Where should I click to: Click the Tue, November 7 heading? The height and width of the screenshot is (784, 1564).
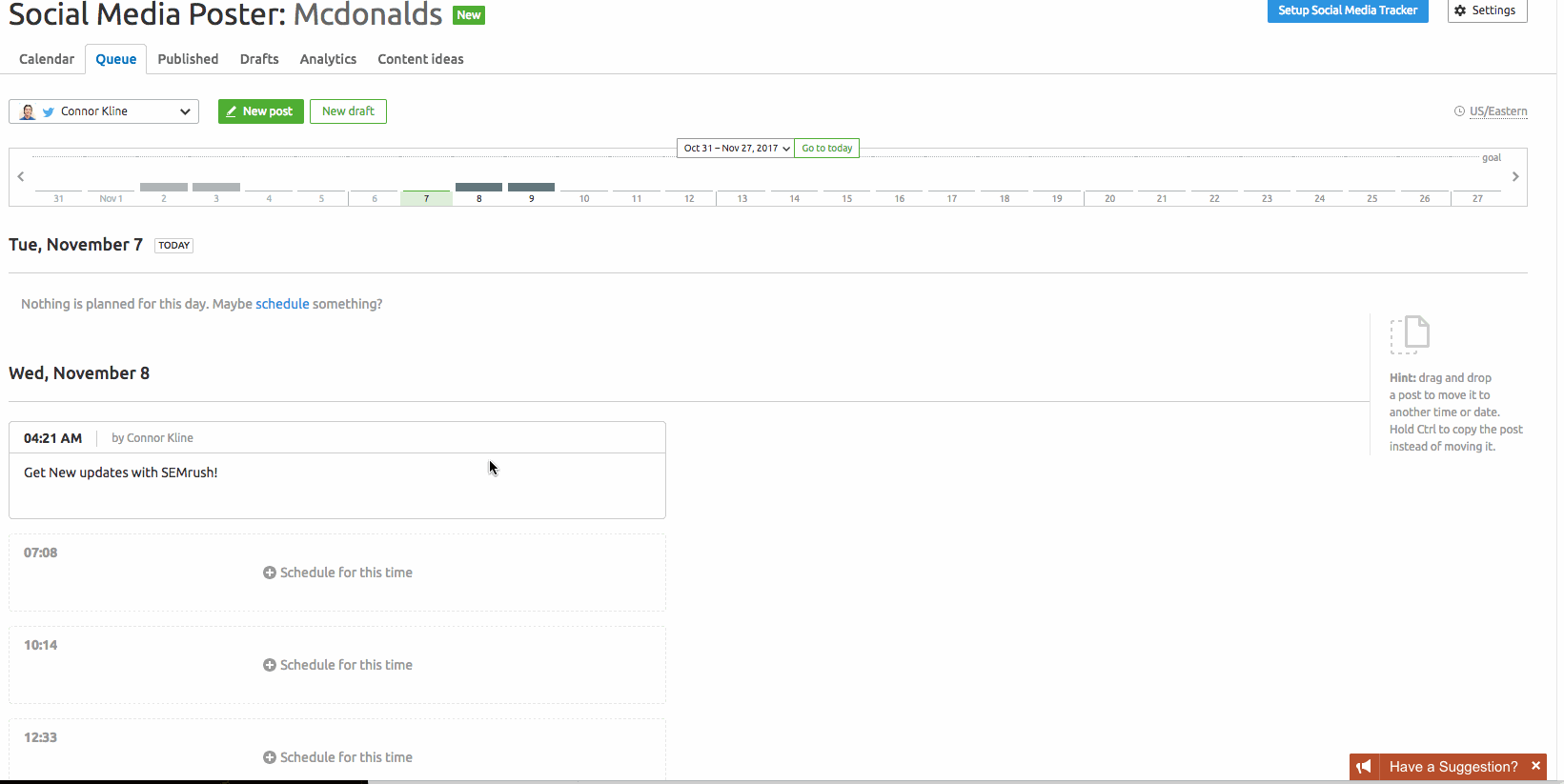point(76,245)
